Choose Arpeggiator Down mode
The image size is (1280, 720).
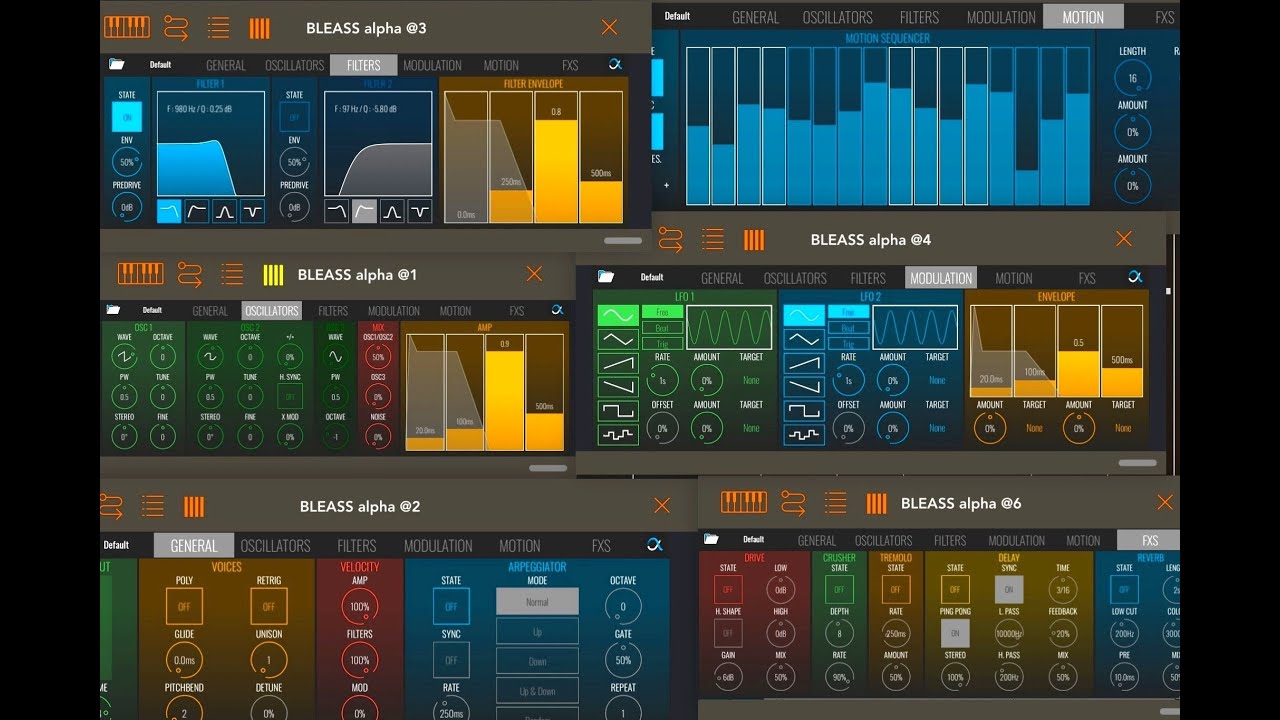click(537, 661)
